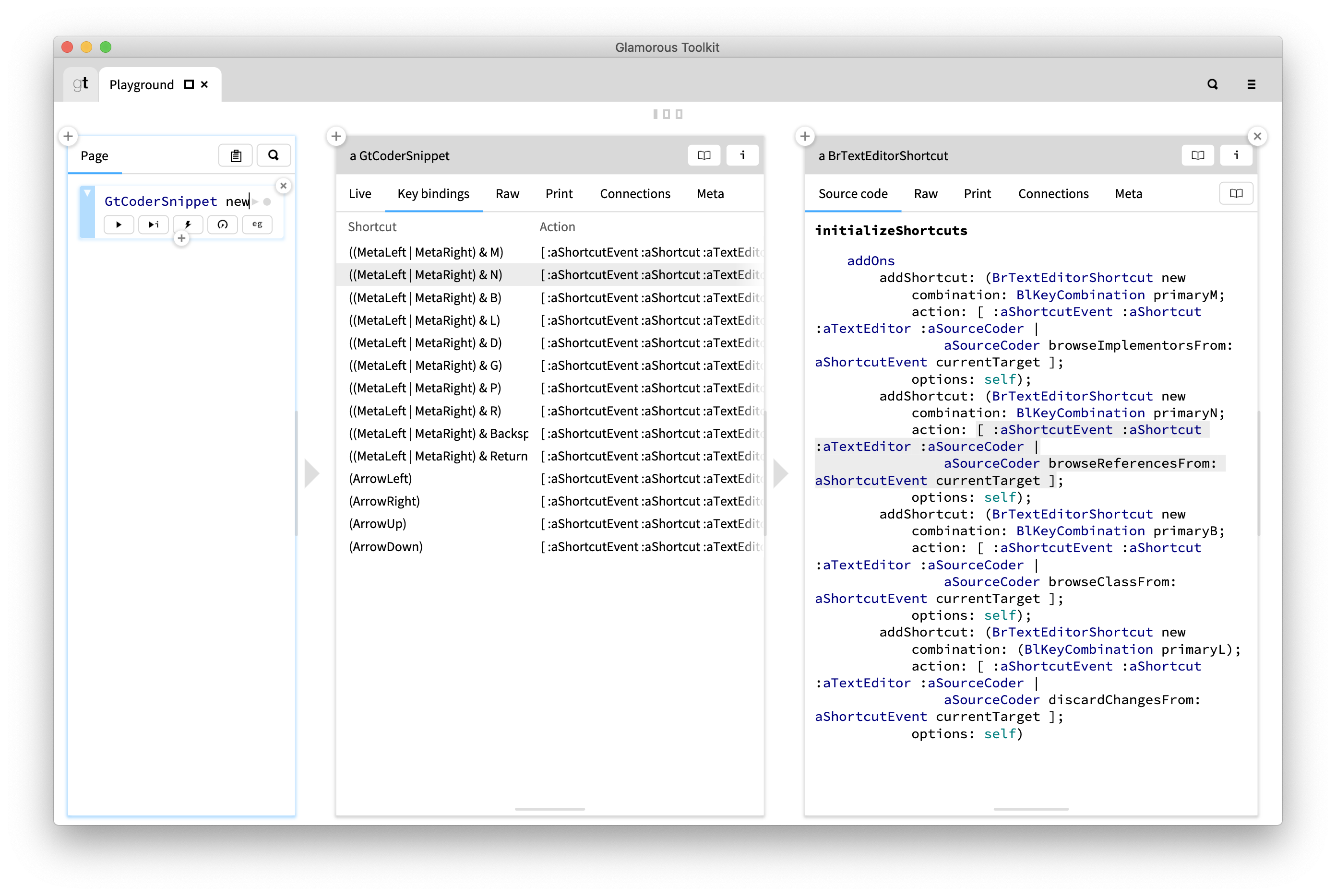Open Print tab in GtCoderSnippet pane
This screenshot has width=1336, height=896.
559,194
